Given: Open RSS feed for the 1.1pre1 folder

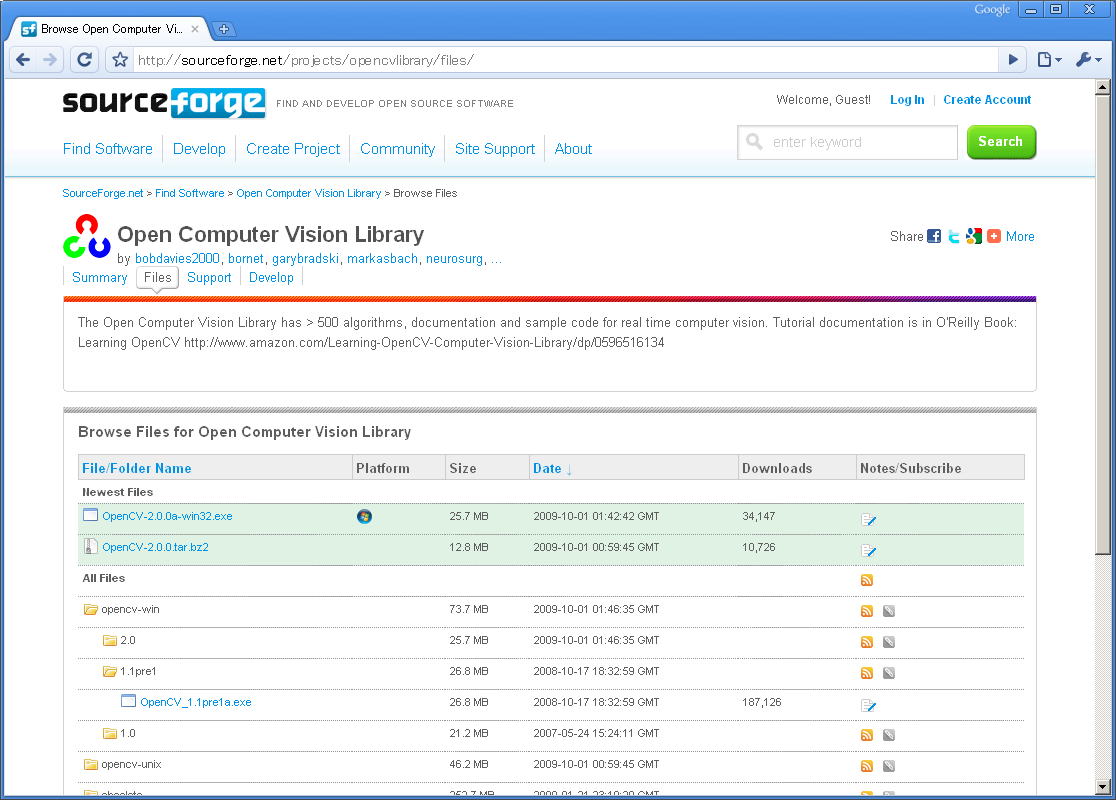Looking at the screenshot, I should click(x=866, y=673).
